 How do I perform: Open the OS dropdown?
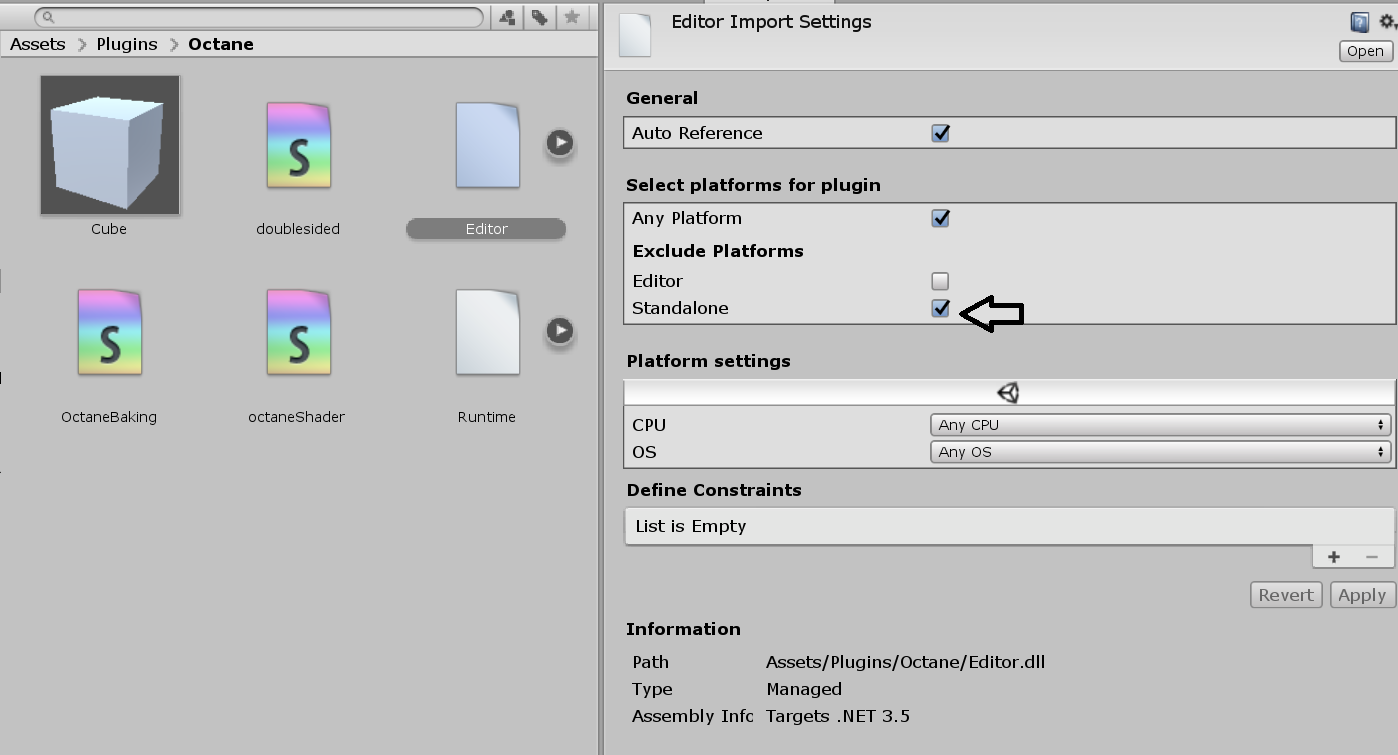tap(1160, 452)
